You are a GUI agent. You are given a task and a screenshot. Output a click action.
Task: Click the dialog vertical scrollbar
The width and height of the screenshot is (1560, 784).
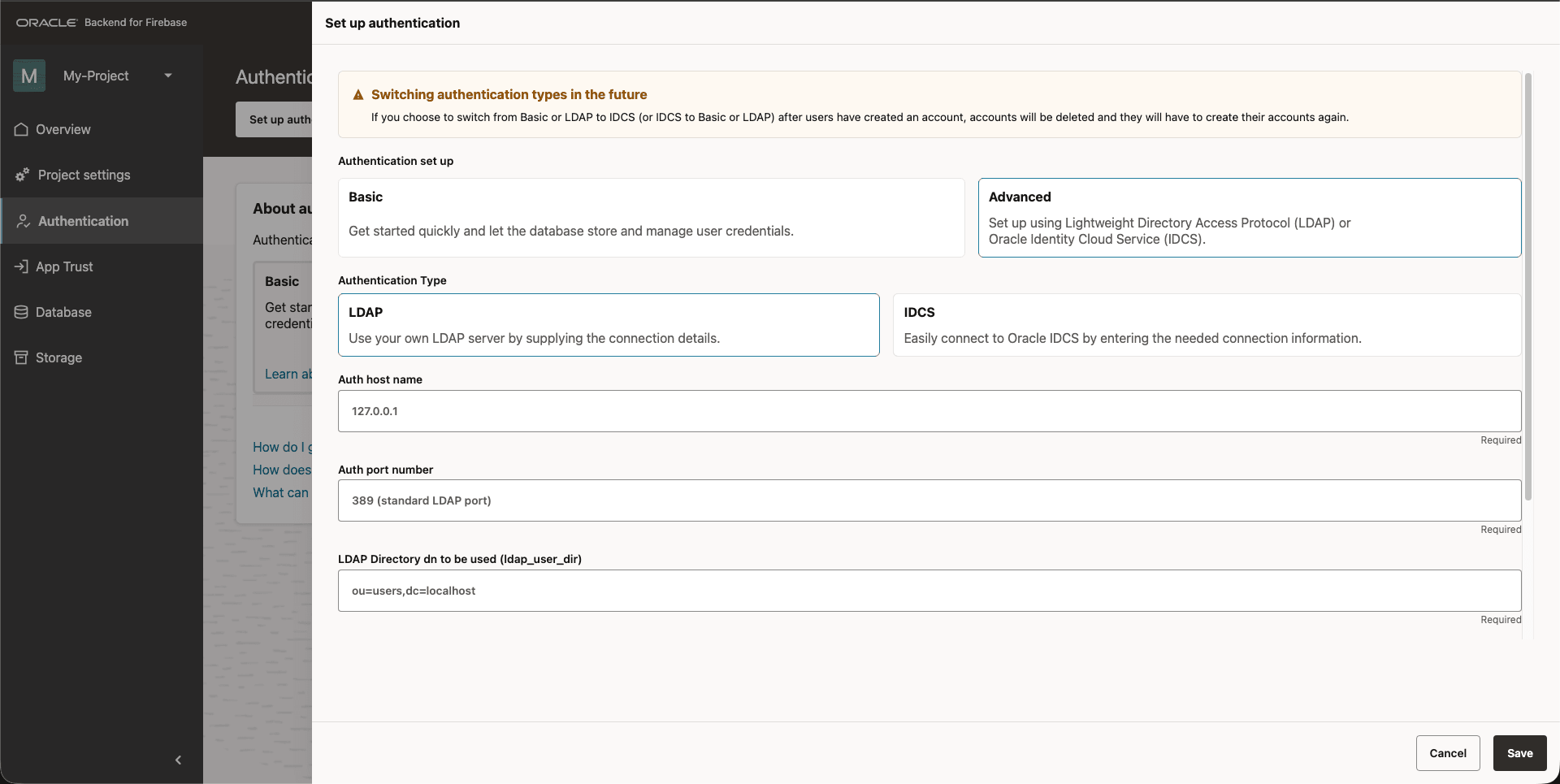pos(1528,286)
